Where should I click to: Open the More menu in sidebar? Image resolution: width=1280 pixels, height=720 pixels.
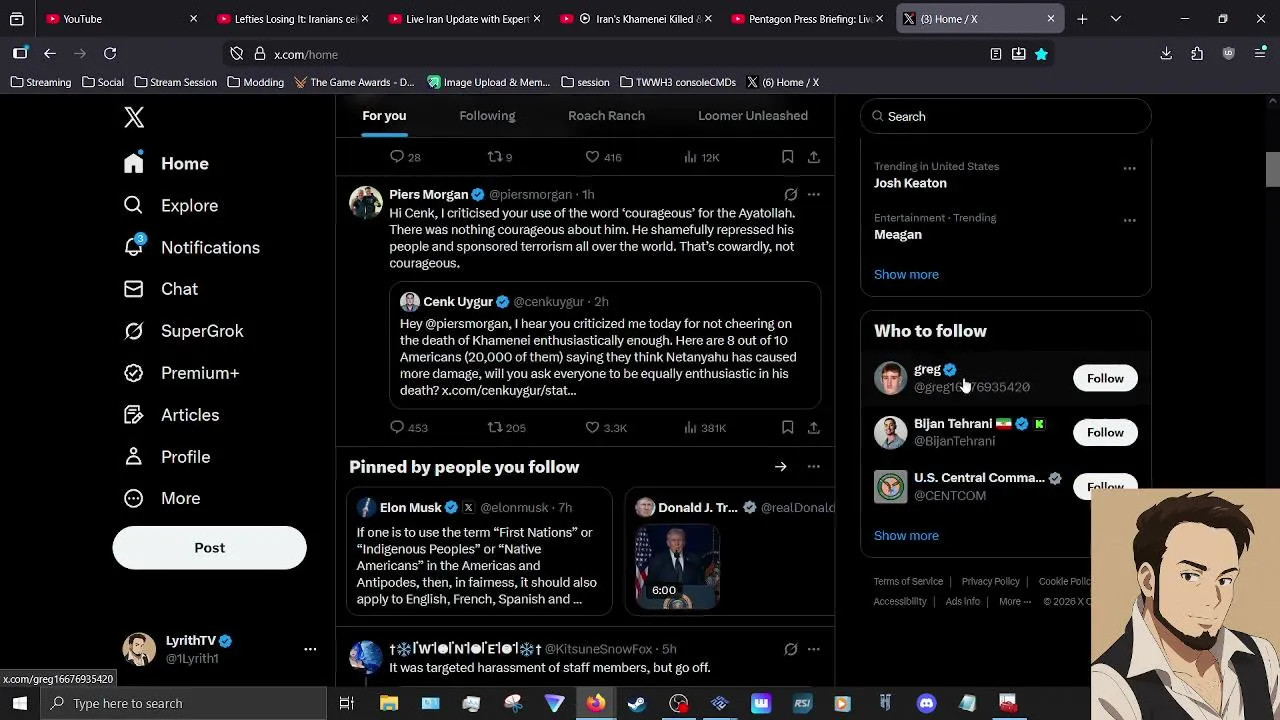pos(161,498)
